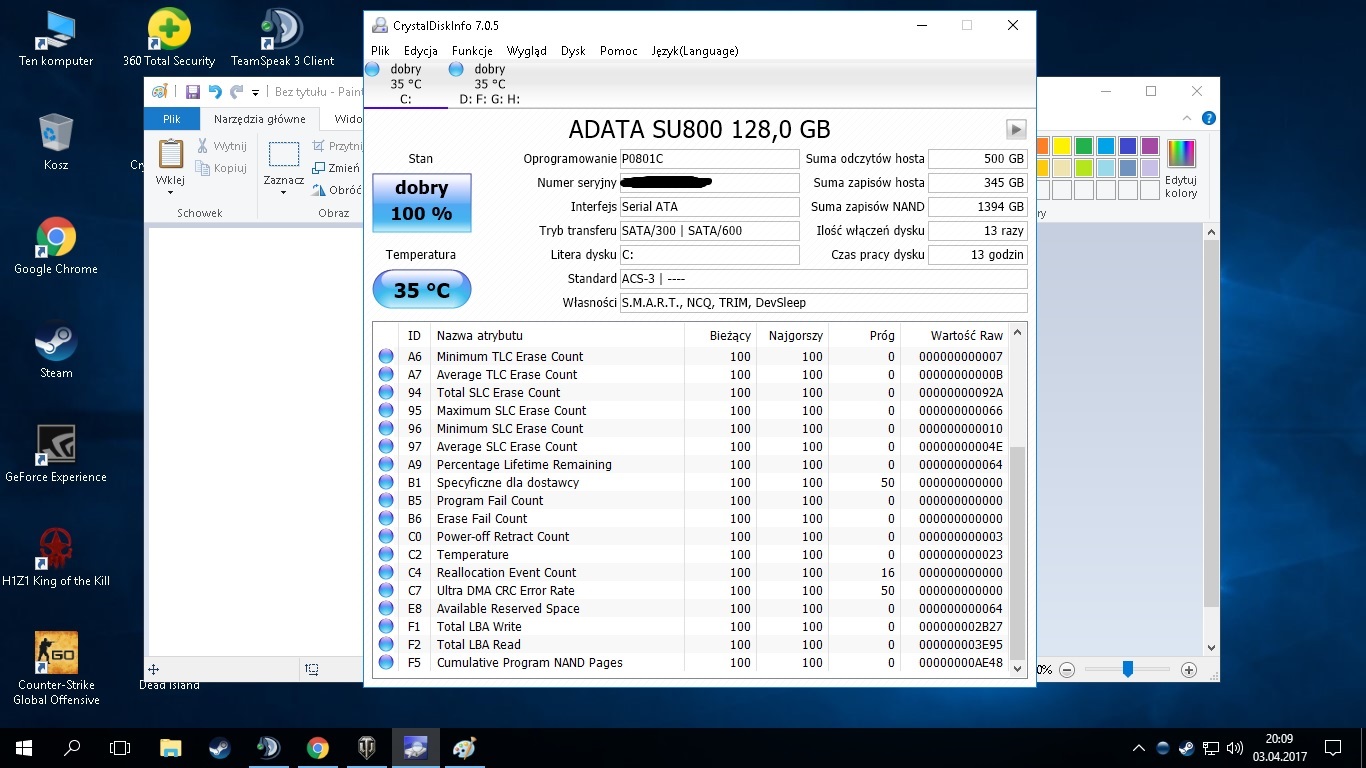Open the Plik tab in Paint
This screenshot has width=1366, height=768.
(x=172, y=119)
